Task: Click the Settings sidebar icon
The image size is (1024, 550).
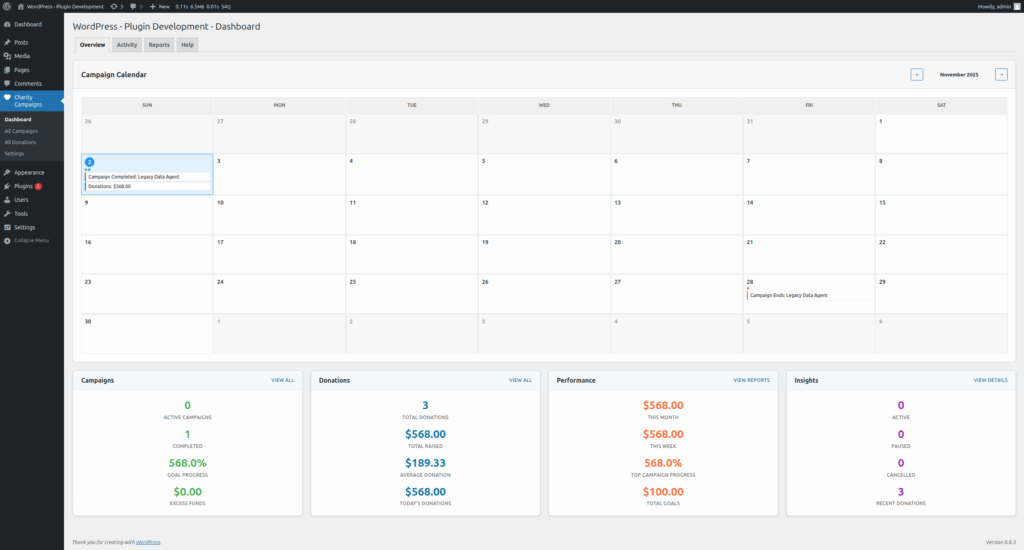Action: [x=7, y=227]
